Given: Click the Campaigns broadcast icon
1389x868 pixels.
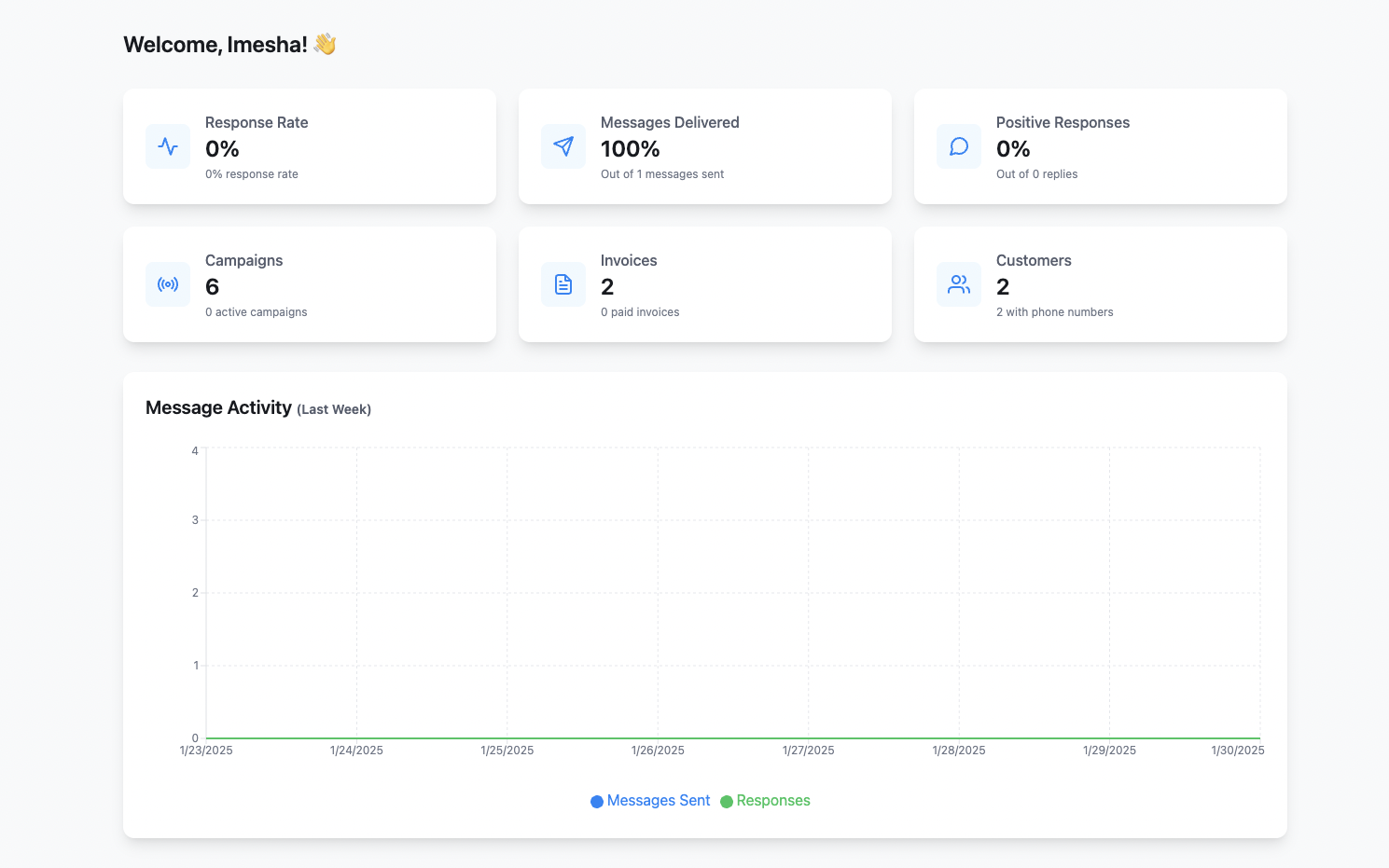Looking at the screenshot, I should 168,284.
